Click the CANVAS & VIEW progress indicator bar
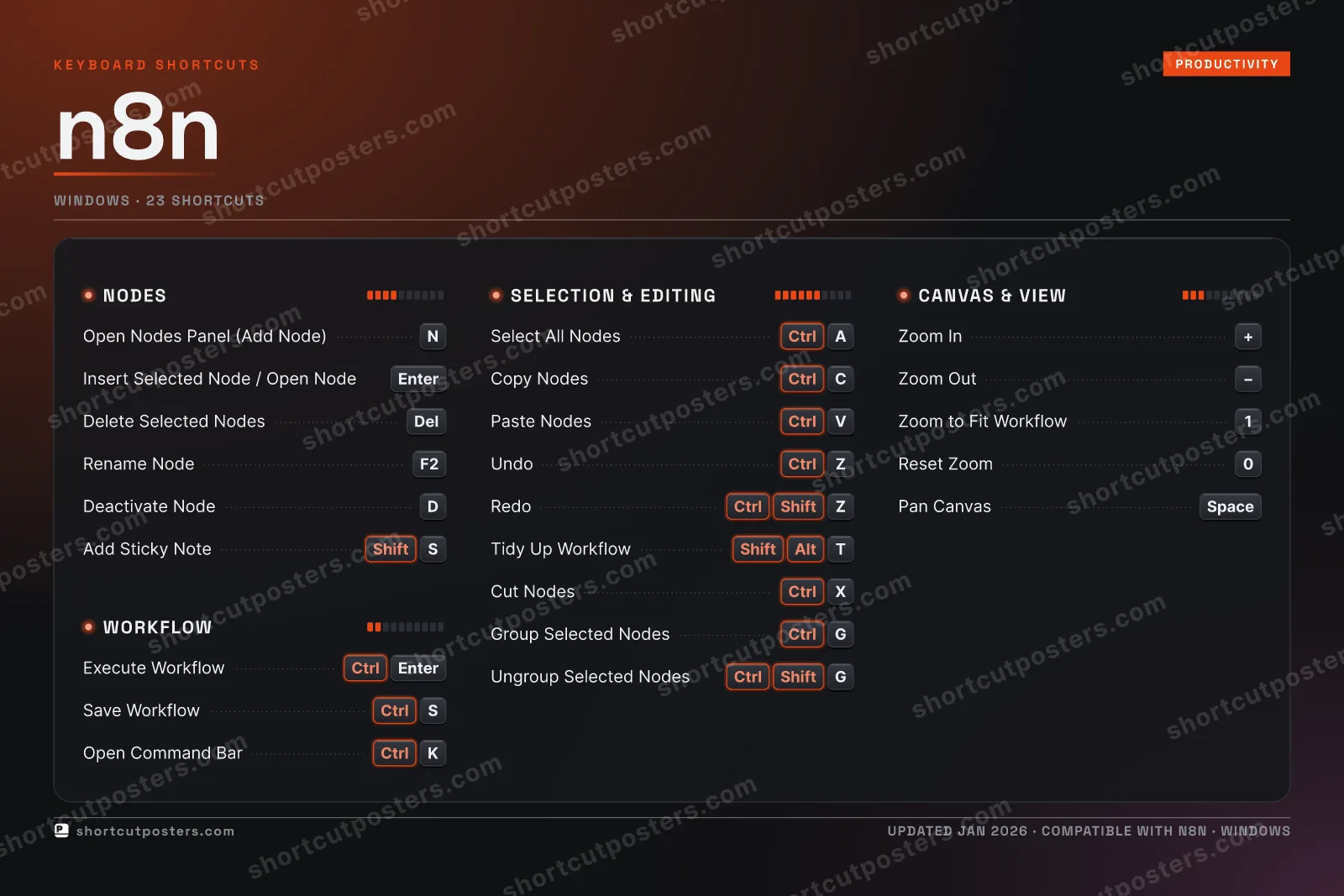 pyautogui.click(x=1221, y=296)
